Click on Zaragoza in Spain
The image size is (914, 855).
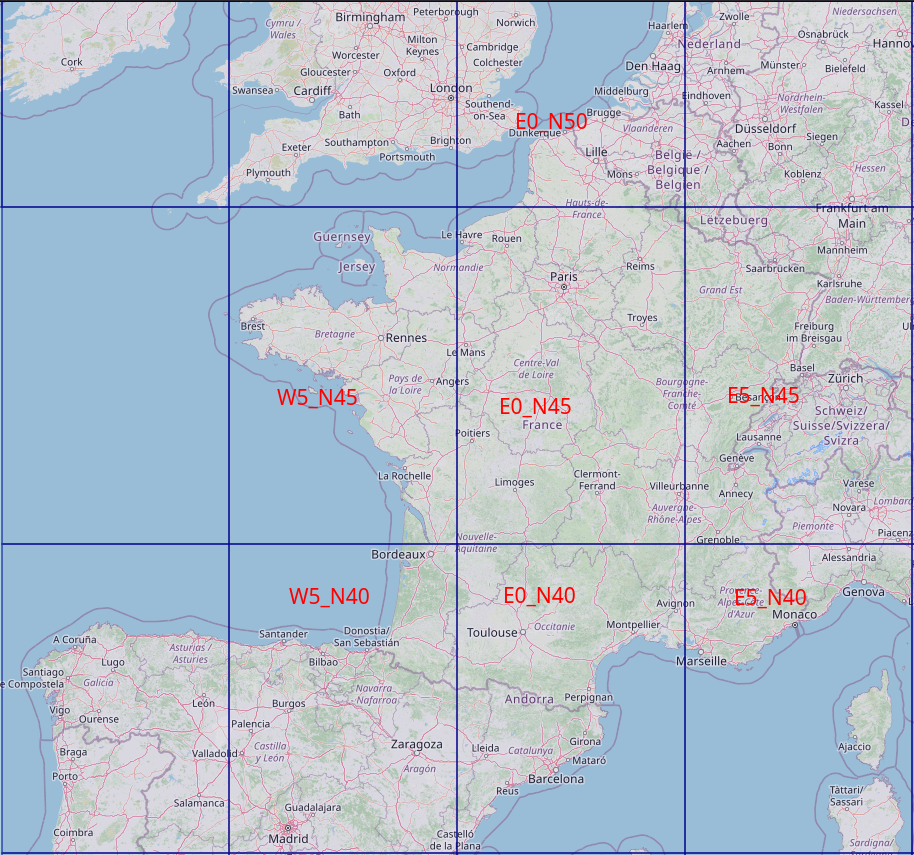point(416,744)
